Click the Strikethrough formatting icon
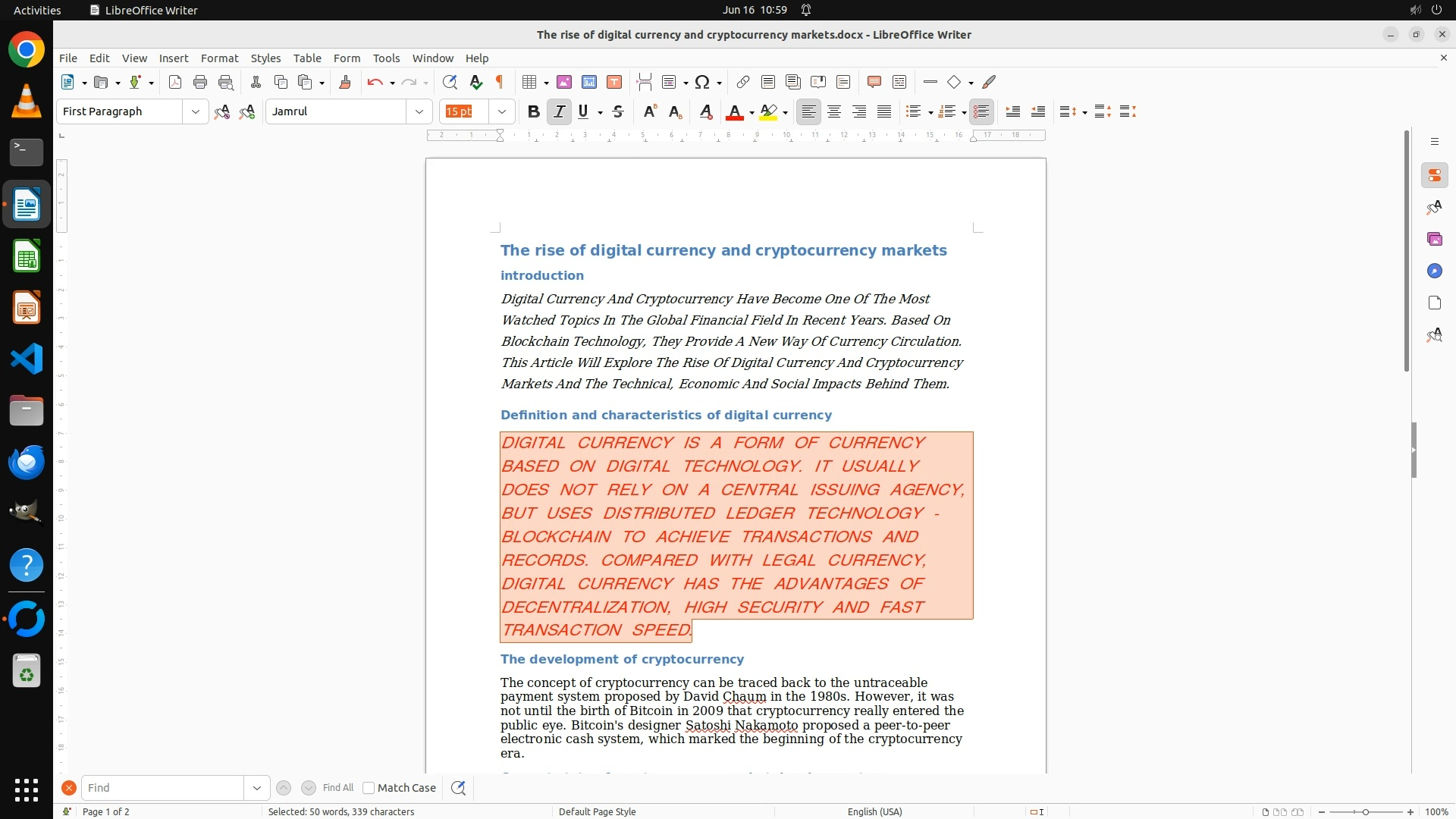 point(618,111)
